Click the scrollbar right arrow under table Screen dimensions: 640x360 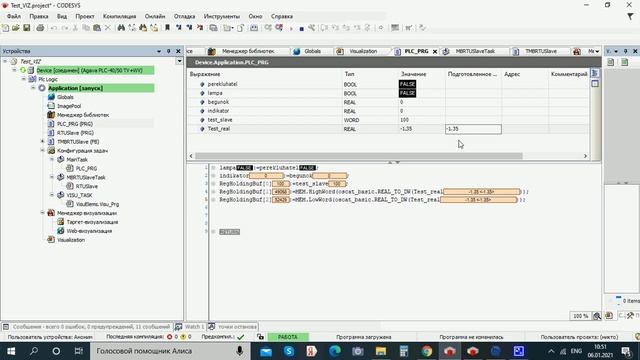[x=585, y=156]
